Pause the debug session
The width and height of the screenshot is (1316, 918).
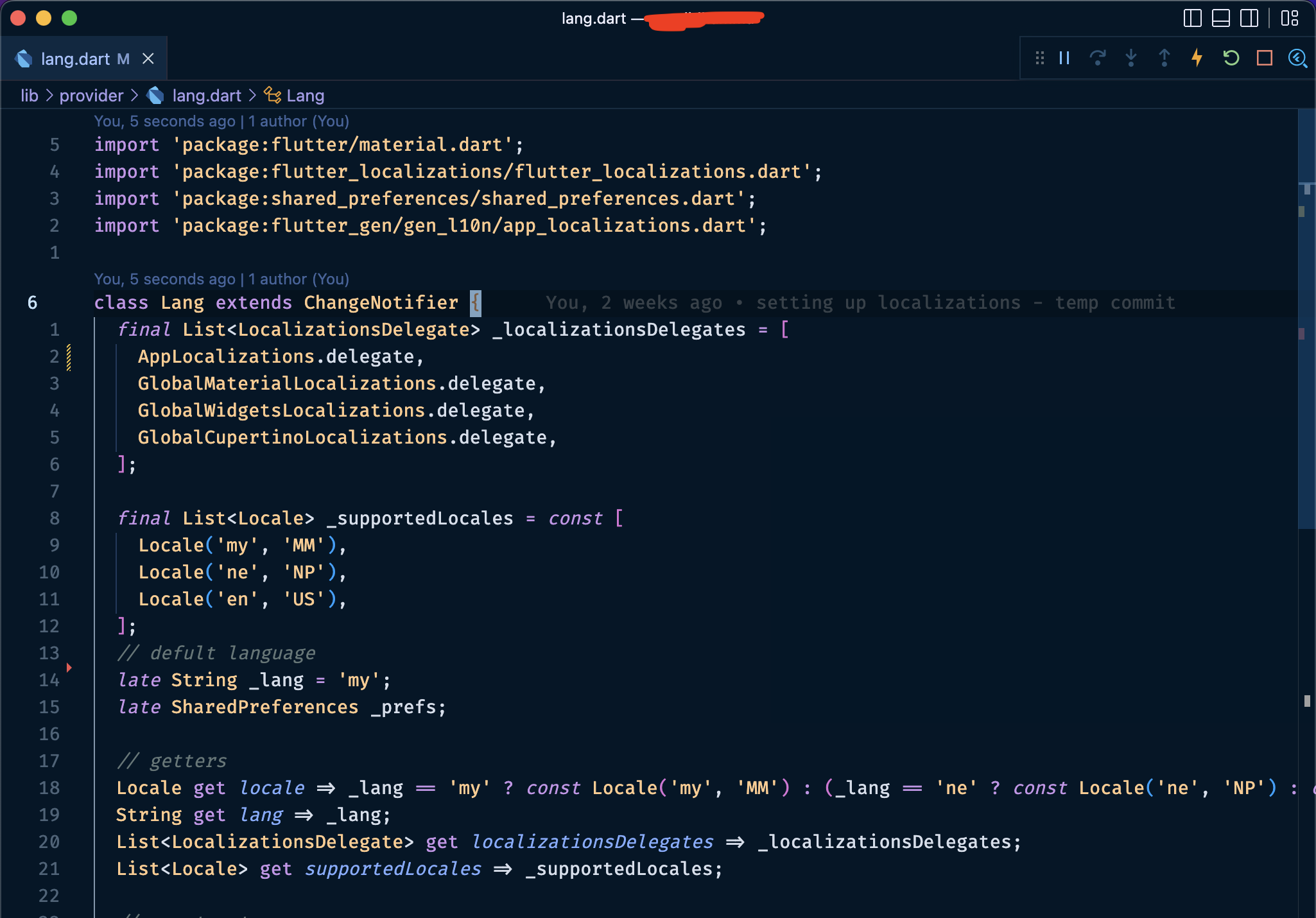click(1064, 58)
